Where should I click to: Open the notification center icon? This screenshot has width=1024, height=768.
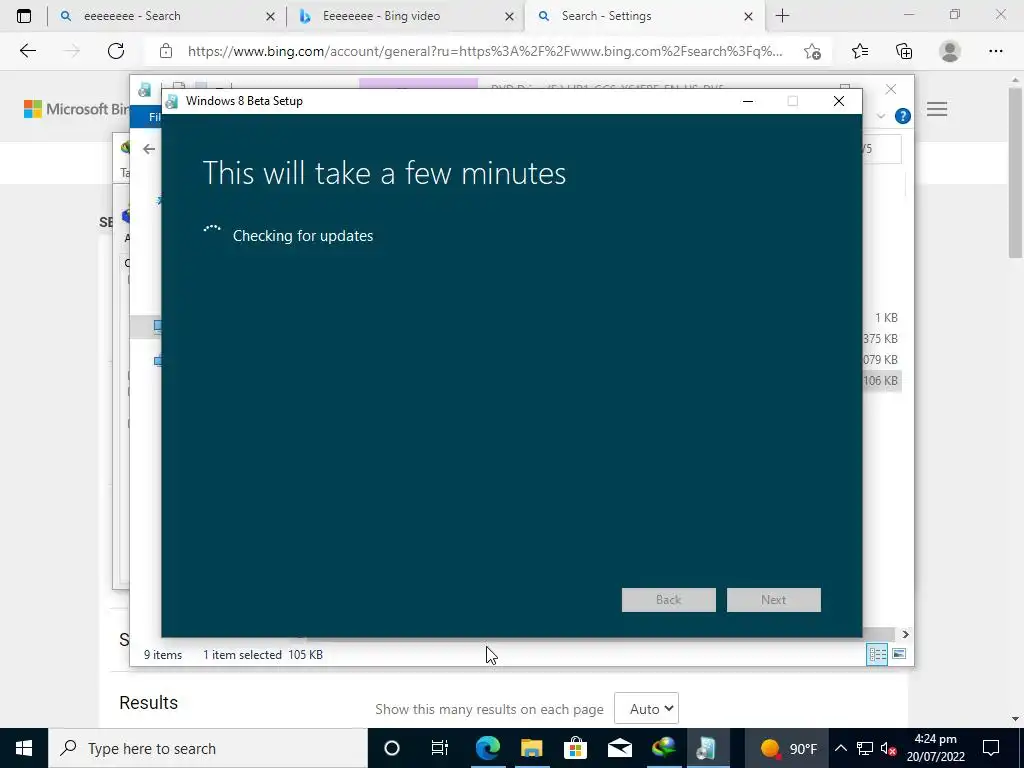[991, 748]
